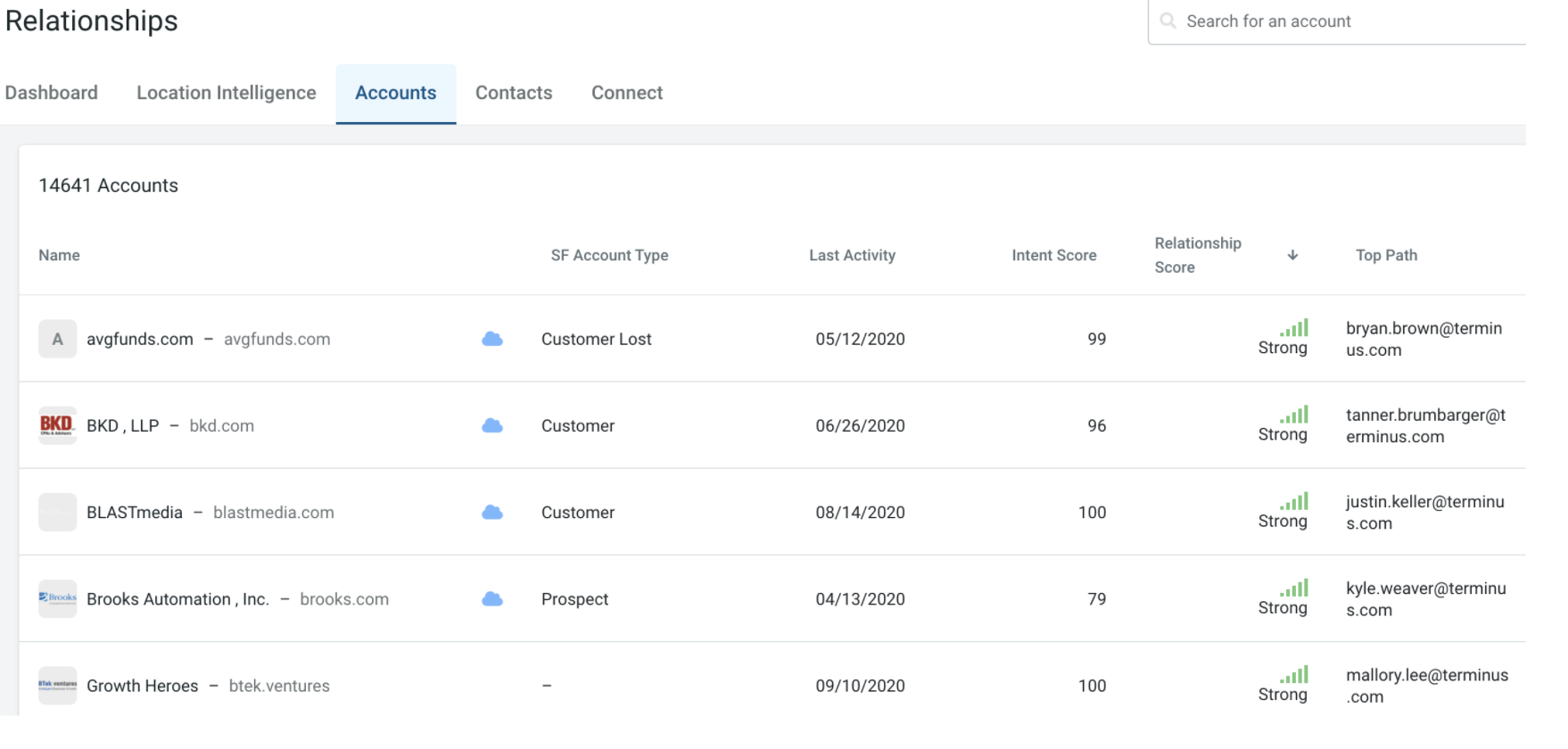The image size is (1568, 749).
Task: Click the bkd.com domain text
Action: click(x=222, y=425)
